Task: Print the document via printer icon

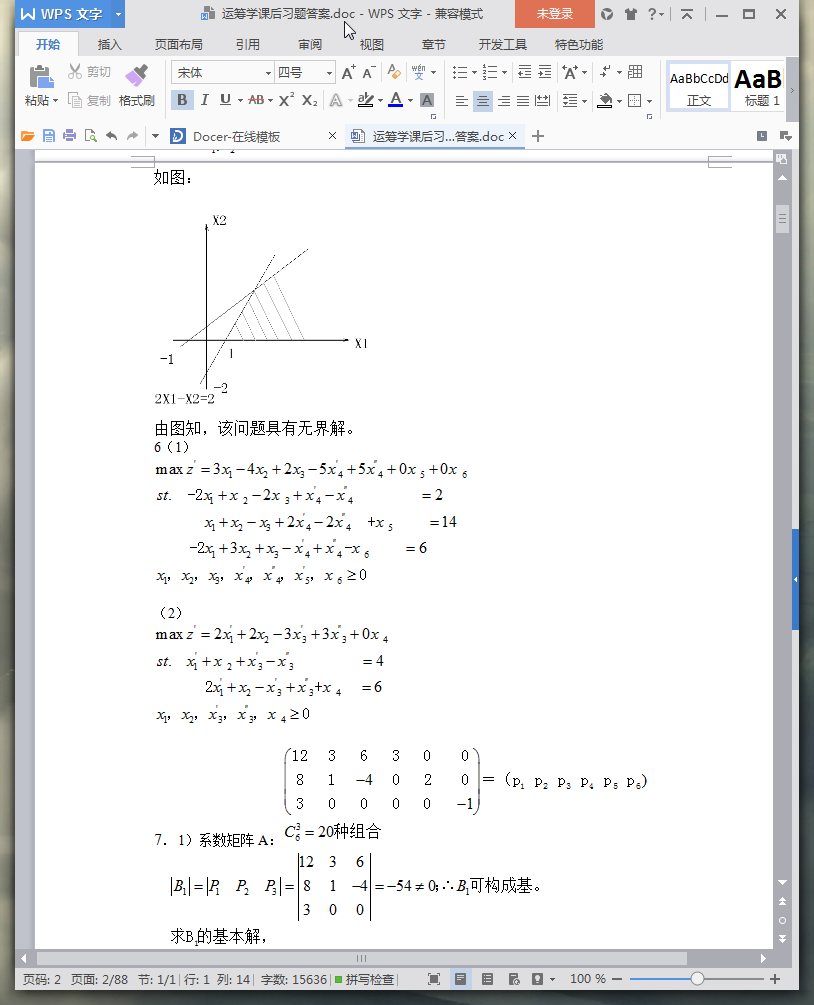Action: tap(69, 136)
